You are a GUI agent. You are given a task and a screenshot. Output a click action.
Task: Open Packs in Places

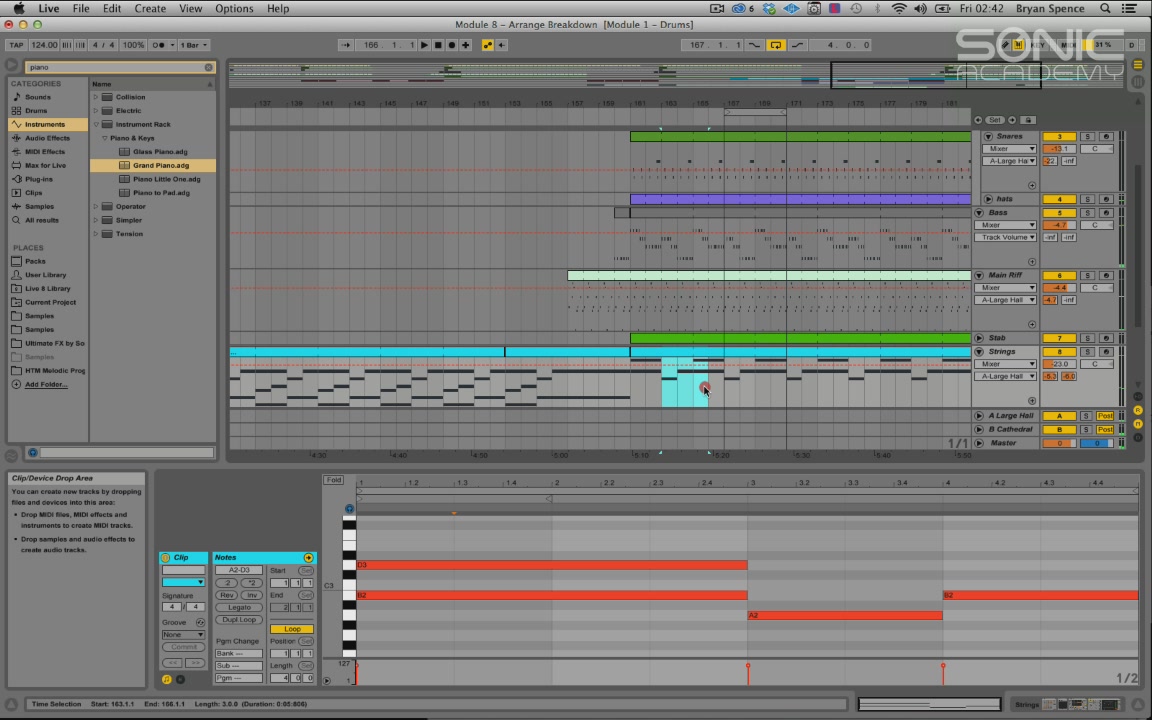(35, 261)
